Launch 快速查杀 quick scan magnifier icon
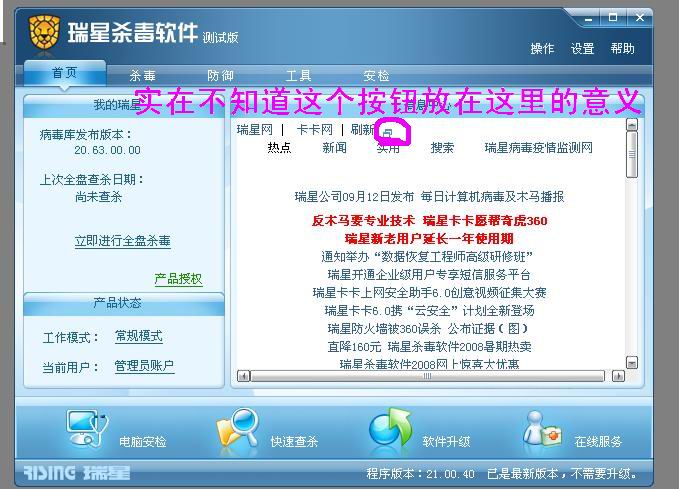Screen dimensions: 679x489 tap(238, 428)
